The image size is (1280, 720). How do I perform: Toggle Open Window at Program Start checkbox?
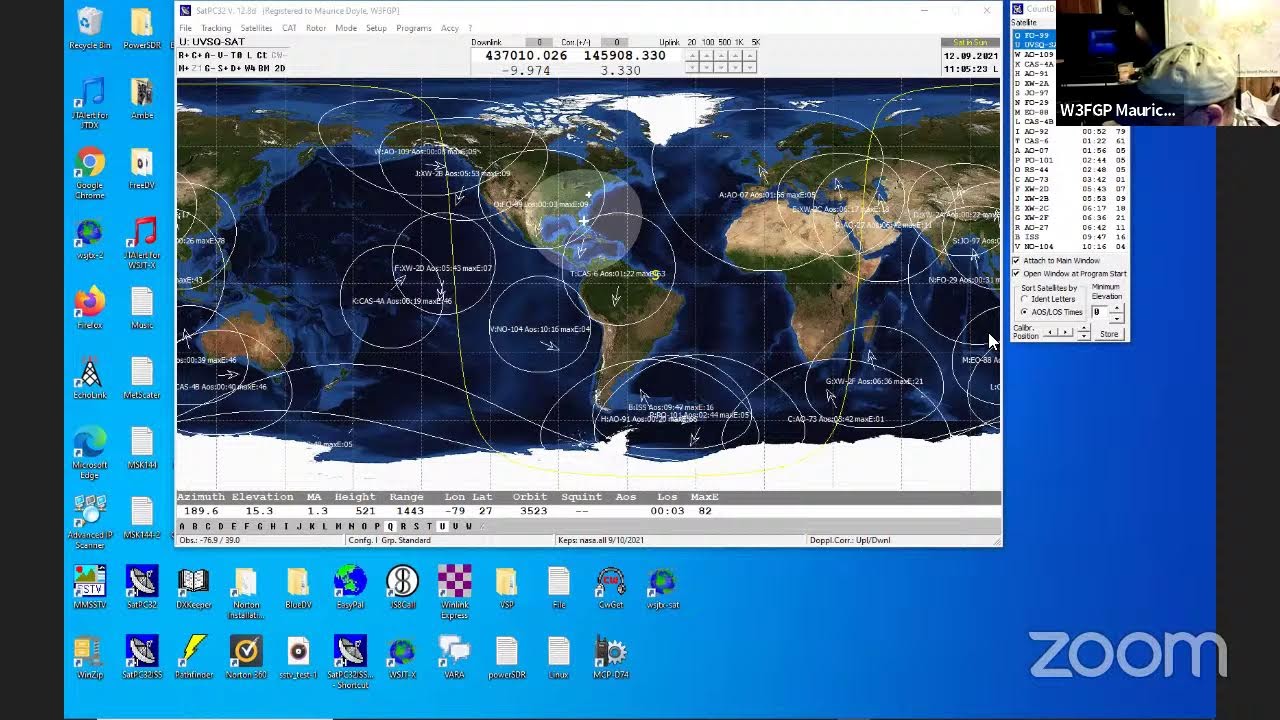pos(1017,274)
